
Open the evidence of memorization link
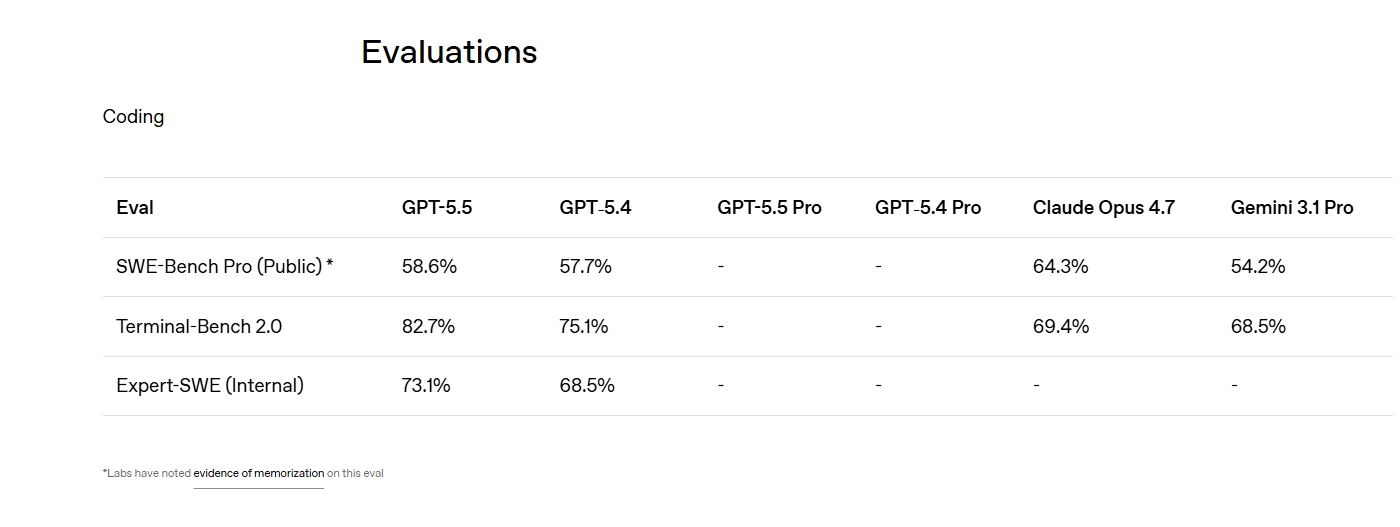coord(258,473)
